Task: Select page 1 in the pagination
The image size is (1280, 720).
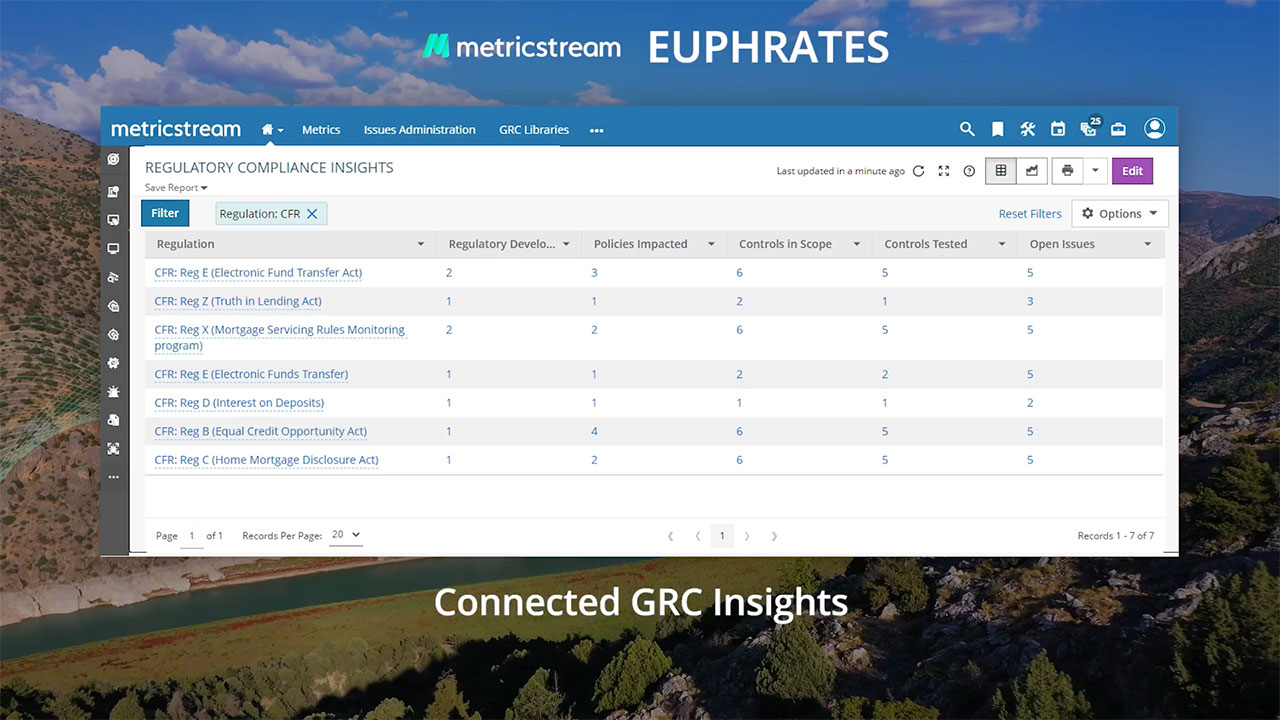Action: pos(722,536)
